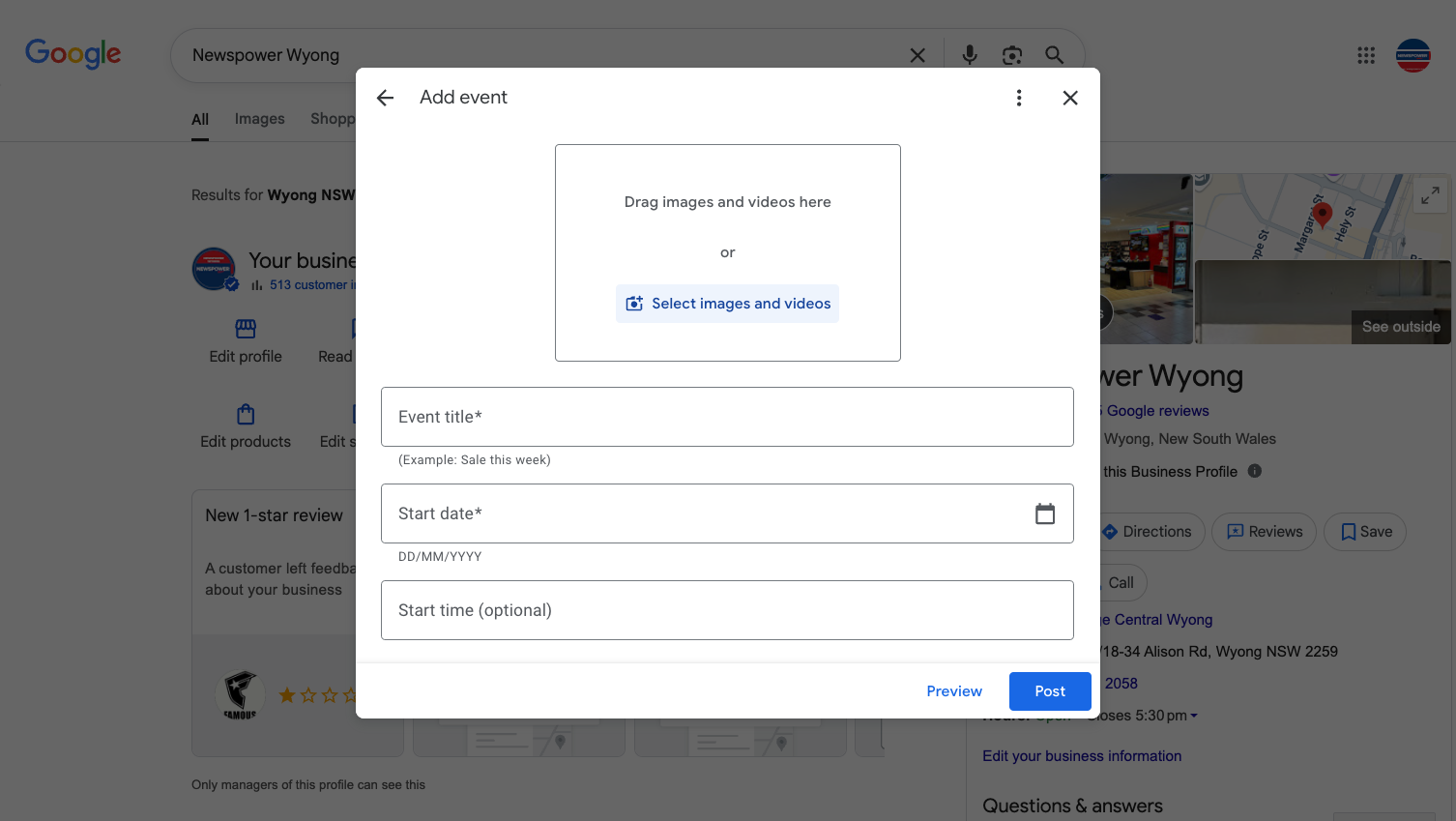Open Edit products bag icon

246,414
